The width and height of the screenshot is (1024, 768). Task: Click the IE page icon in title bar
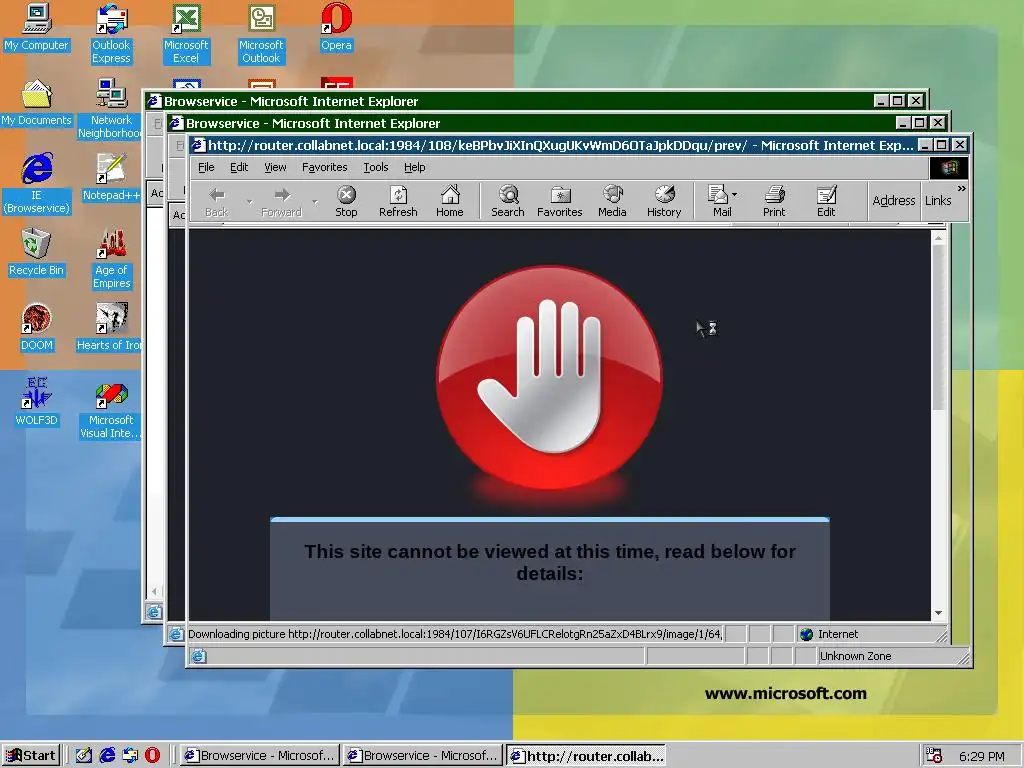199,145
